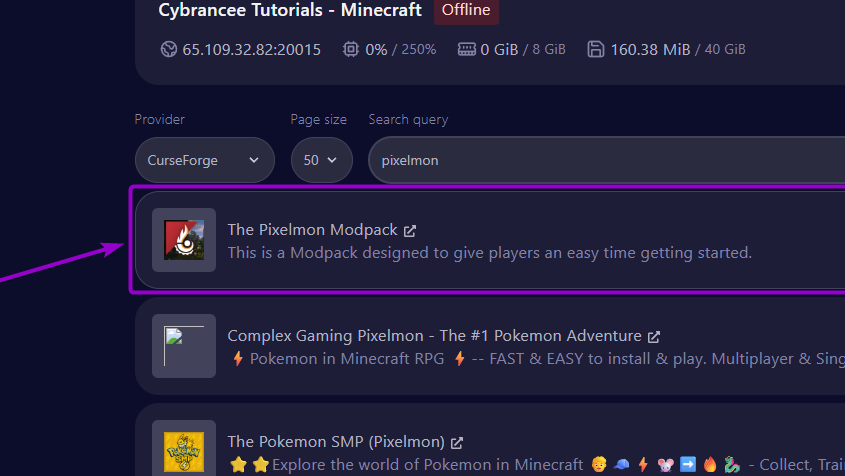This screenshot has height=476, width=845.
Task: Select The Pokemon SMP thumbnail
Action: click(184, 448)
